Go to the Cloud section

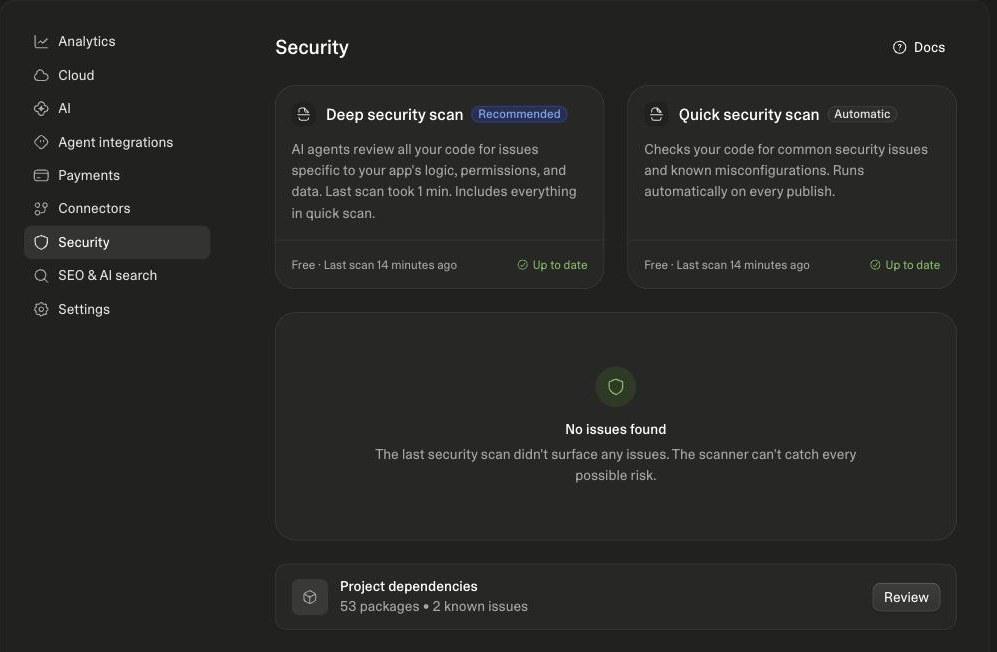[117, 76]
